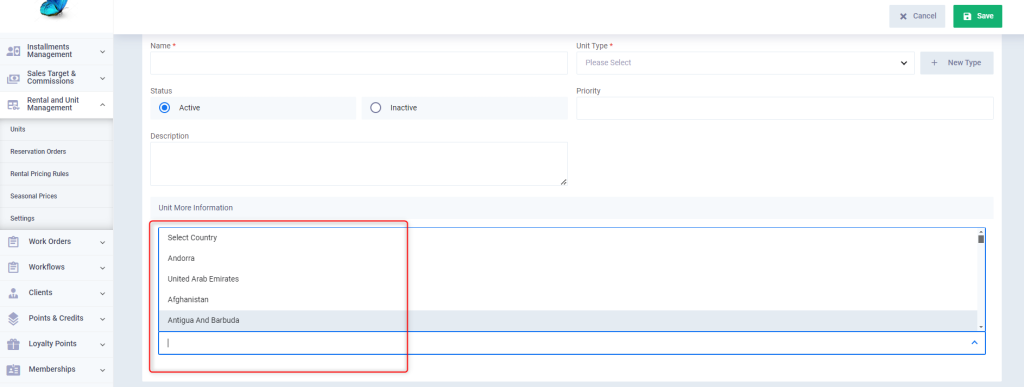Select the Inactive status radio button
This screenshot has width=1024, height=387.
pyautogui.click(x=376, y=108)
